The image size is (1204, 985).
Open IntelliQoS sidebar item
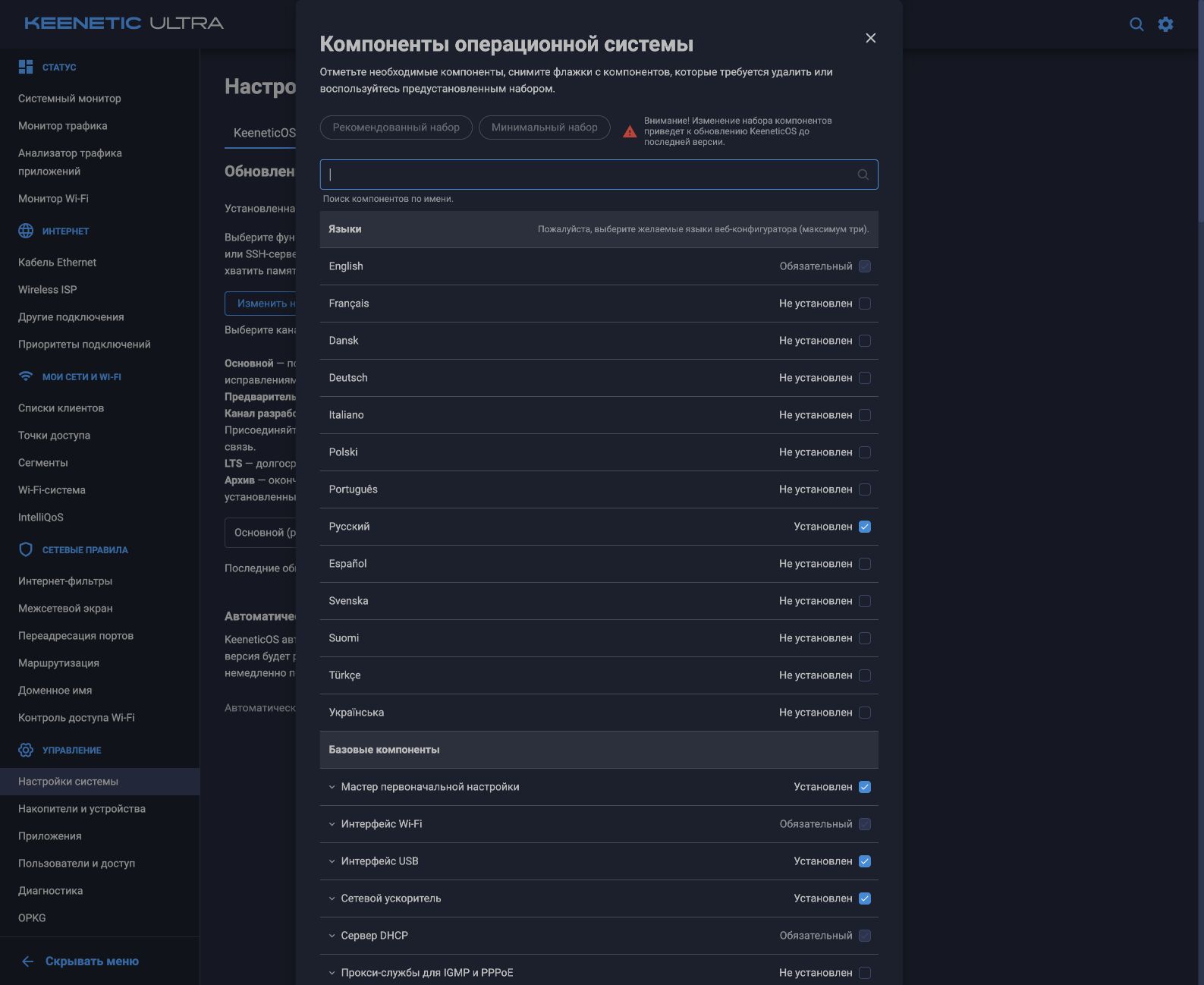(41, 518)
